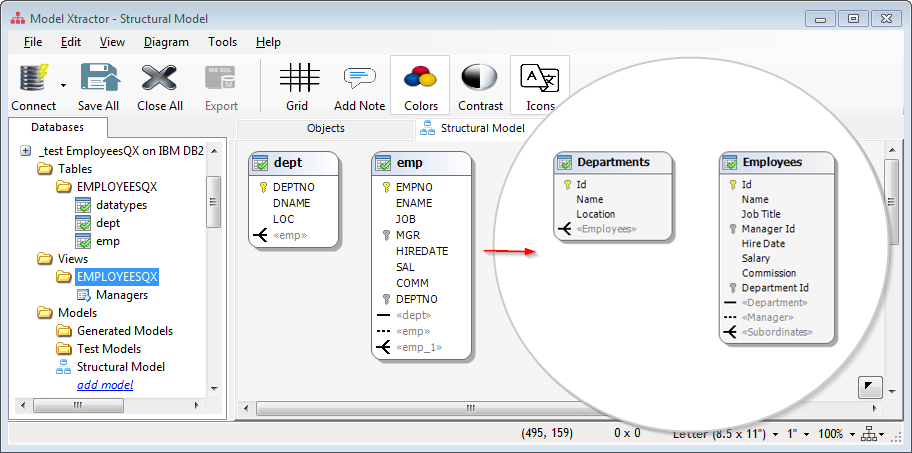Click the Departments table header icon
This screenshot has width=912, height=453.
pos(565,163)
